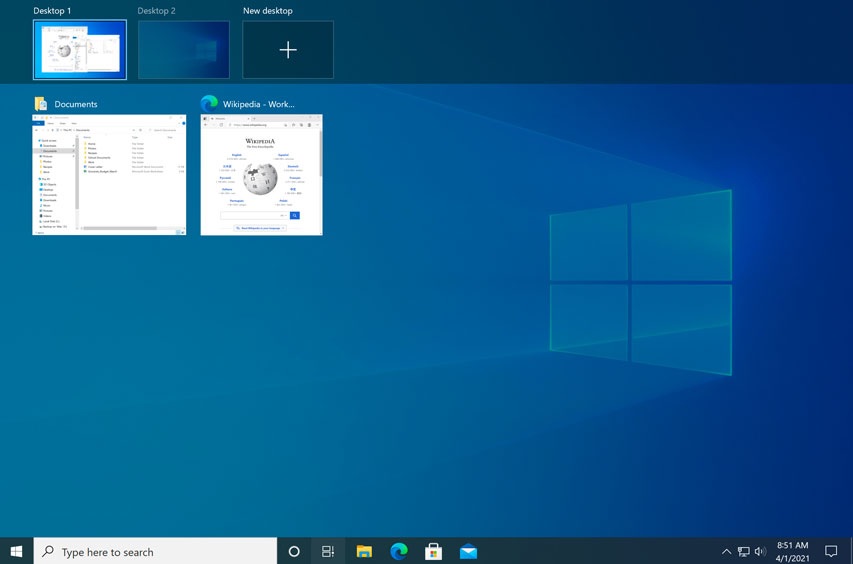
Task: Expand the hidden system tray icons
Action: pos(726,551)
